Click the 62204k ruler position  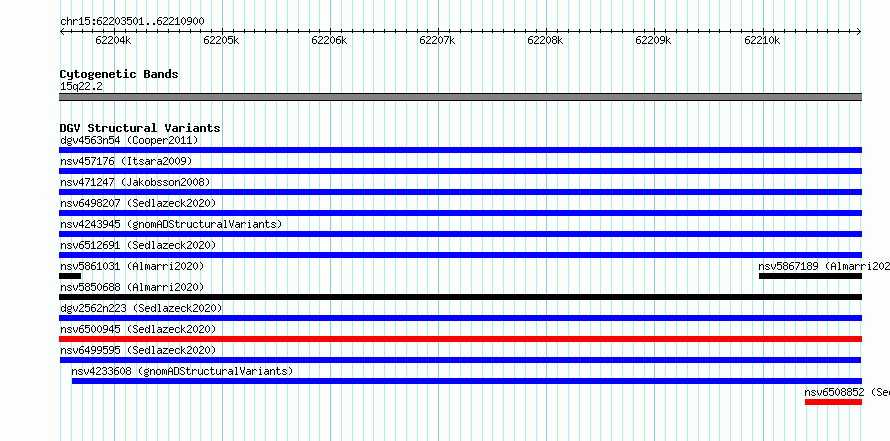(x=114, y=40)
